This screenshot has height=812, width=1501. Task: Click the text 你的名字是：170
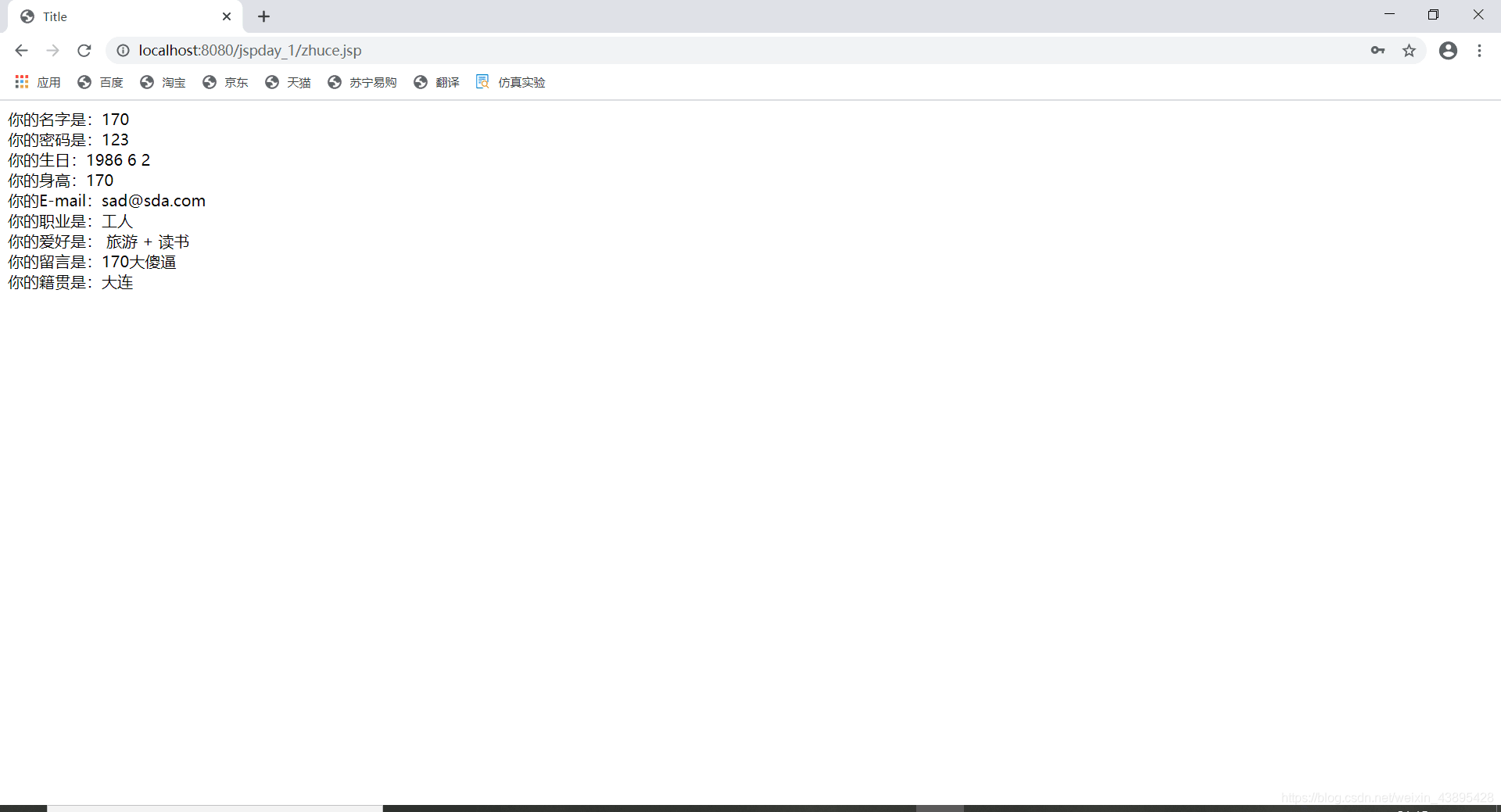[69, 120]
